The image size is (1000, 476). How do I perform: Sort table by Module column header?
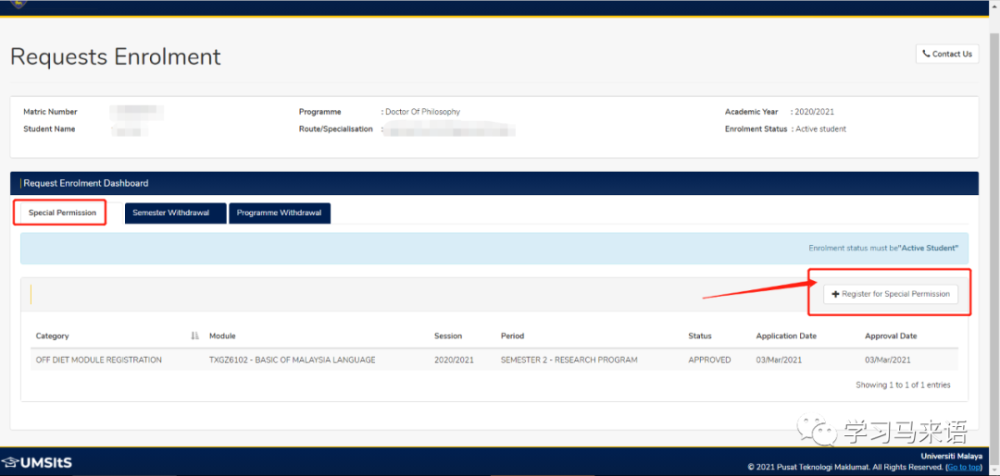[222, 336]
